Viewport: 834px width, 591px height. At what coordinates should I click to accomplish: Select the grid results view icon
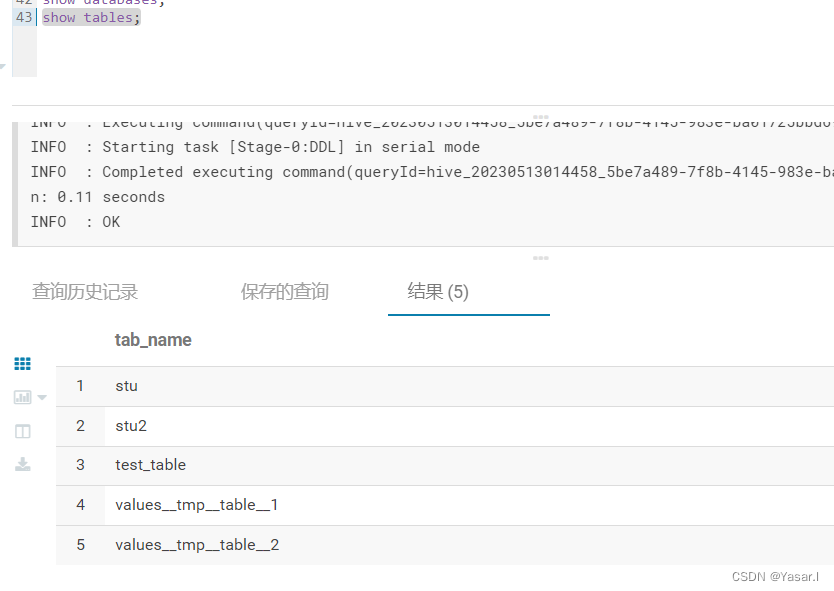(x=22, y=364)
